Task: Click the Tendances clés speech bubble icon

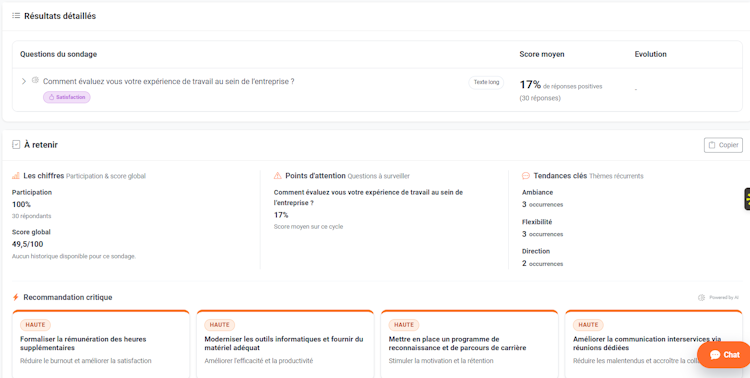Action: coord(526,176)
